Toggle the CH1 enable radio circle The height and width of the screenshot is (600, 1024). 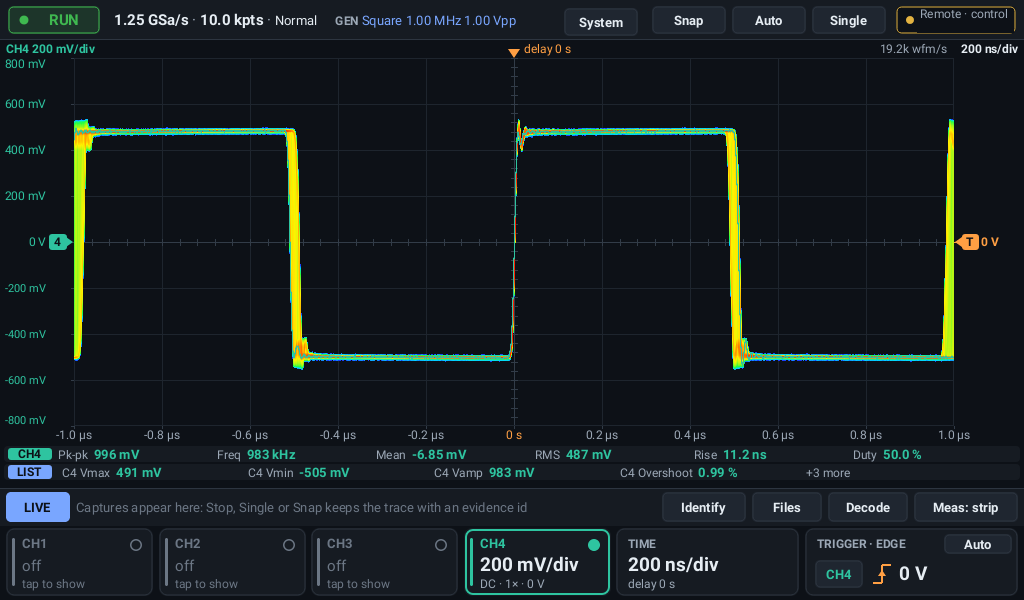click(136, 545)
